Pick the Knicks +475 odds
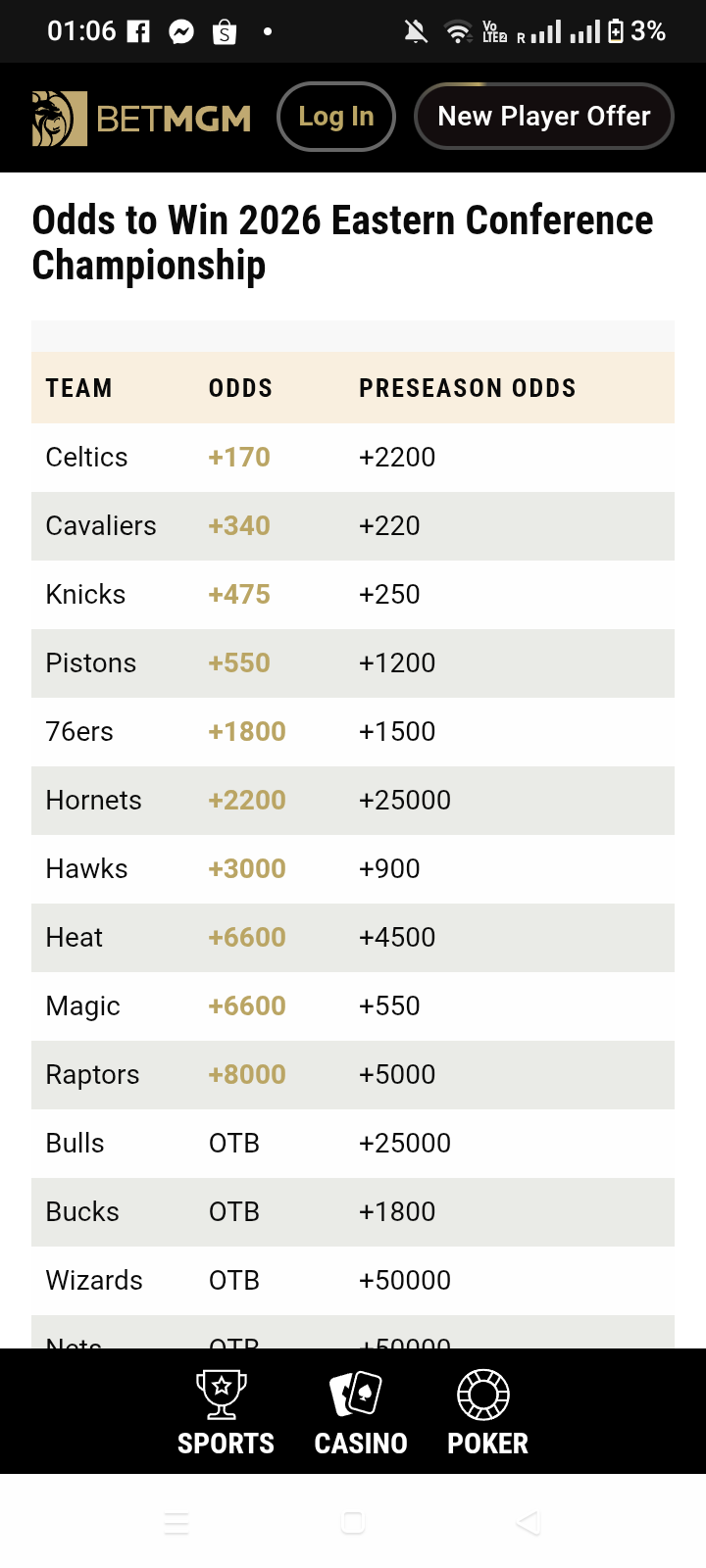Screen dimensions: 706x1568 239,595
